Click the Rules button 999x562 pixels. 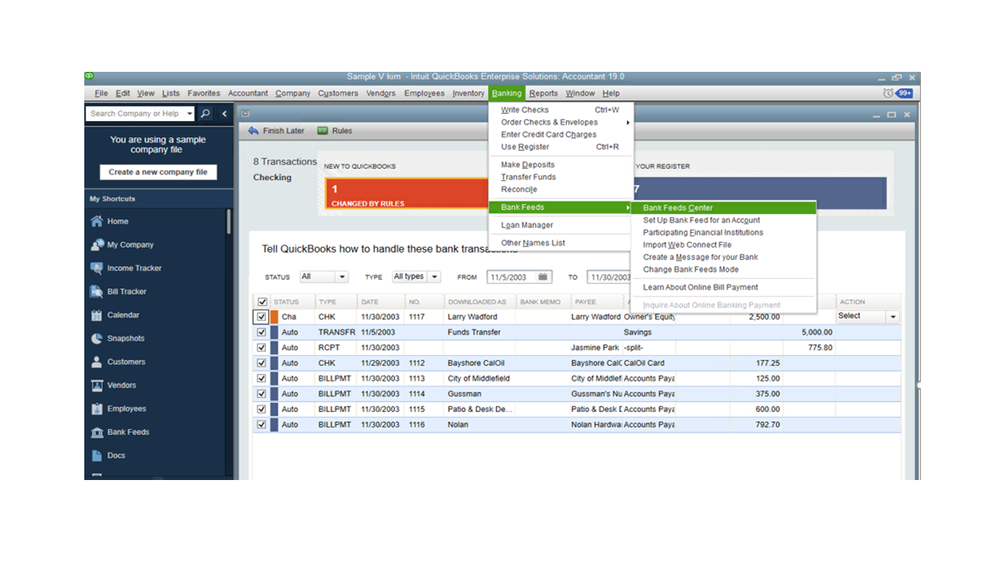[x=334, y=131]
